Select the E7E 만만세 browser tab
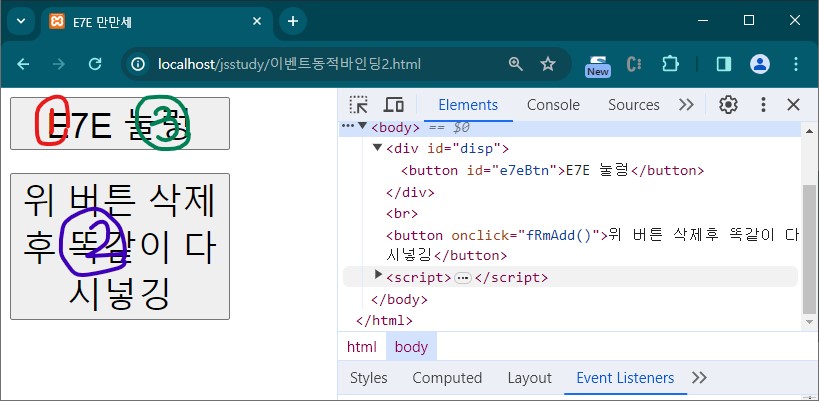Screen dimensions: 819x401 [156, 22]
